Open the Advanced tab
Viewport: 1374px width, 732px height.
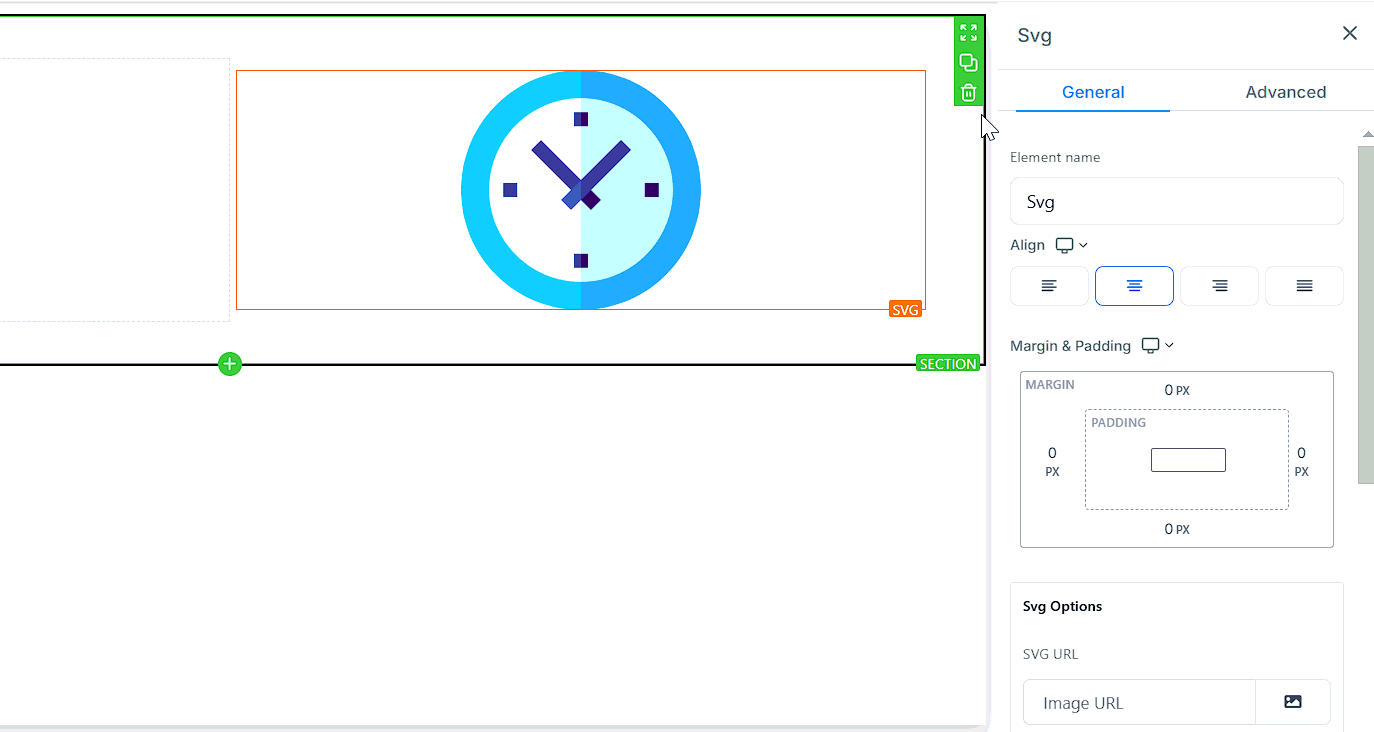click(1286, 92)
